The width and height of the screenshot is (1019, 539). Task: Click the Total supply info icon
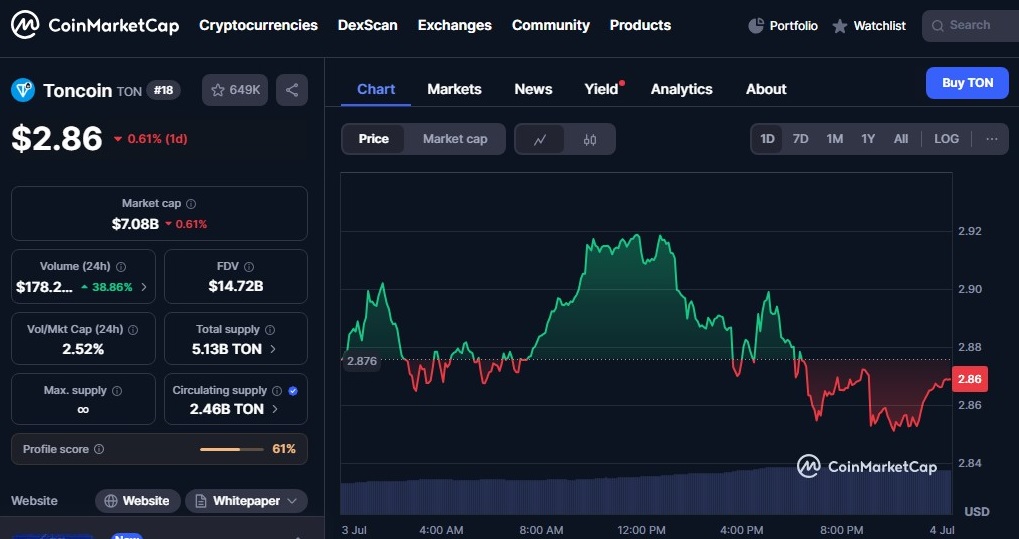click(270, 330)
